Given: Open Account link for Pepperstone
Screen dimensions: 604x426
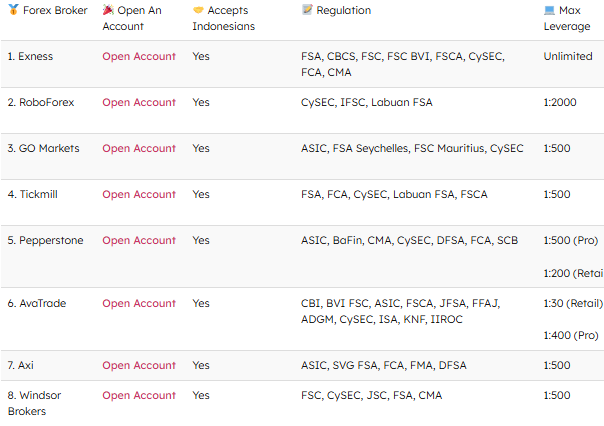Looking at the screenshot, I should pyautogui.click(x=139, y=240).
